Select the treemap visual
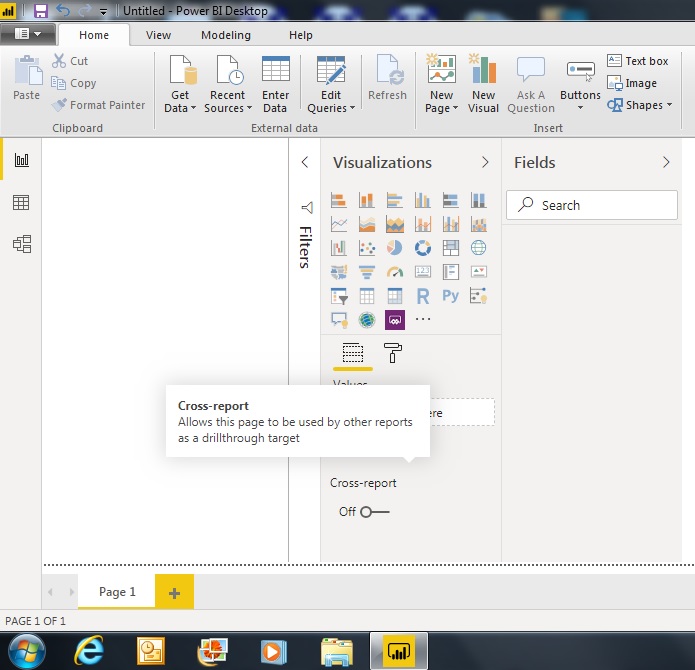 tap(450, 248)
